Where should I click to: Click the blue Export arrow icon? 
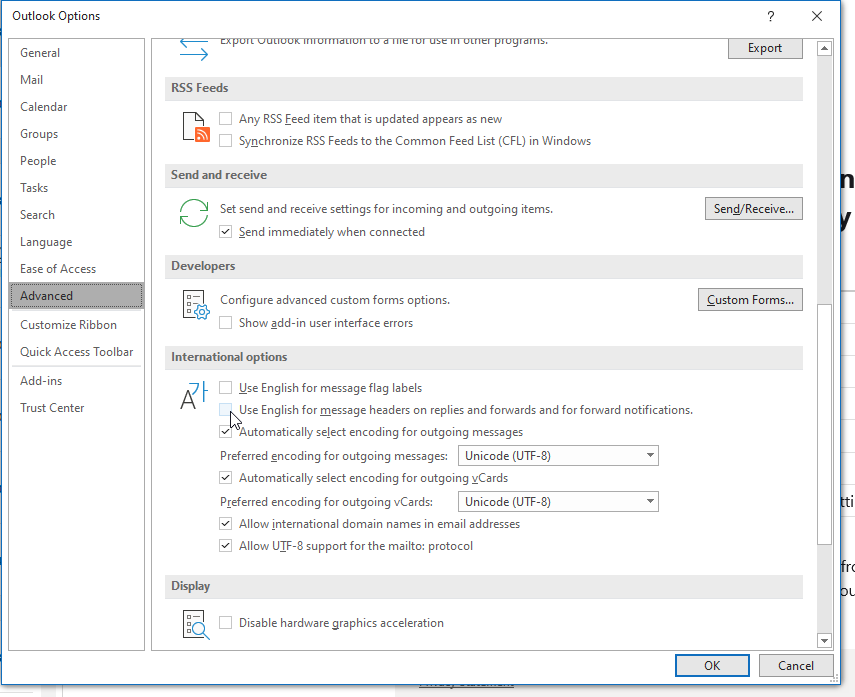coord(193,44)
